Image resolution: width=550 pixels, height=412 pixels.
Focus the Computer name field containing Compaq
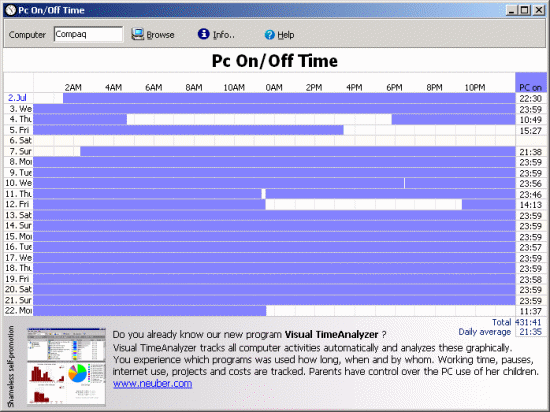coord(88,34)
